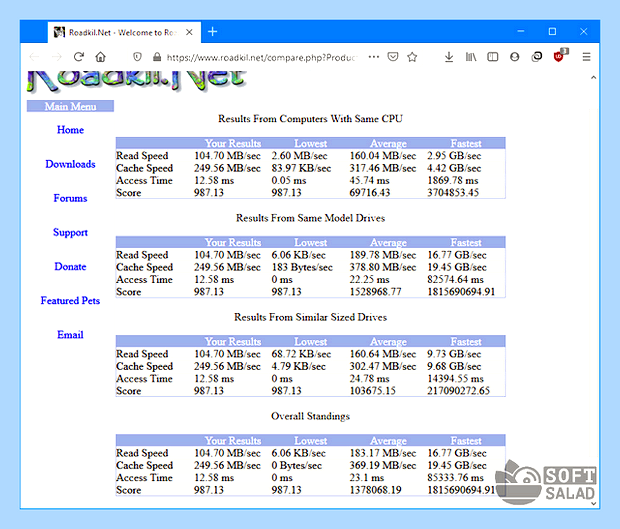Reload the page with the refresh icon
This screenshot has width=620, height=529.
(x=79, y=57)
